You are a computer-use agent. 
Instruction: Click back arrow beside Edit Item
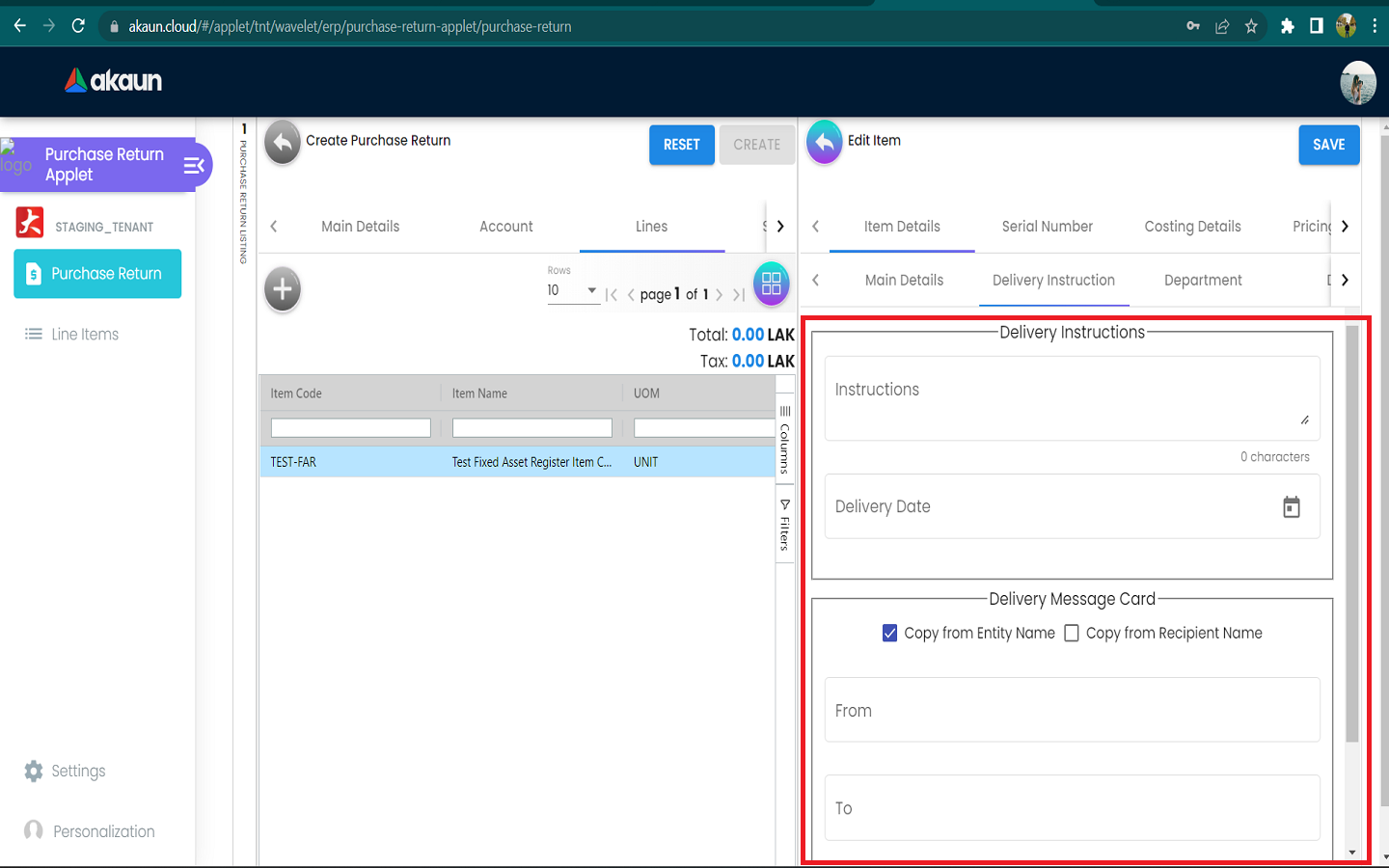(x=824, y=143)
